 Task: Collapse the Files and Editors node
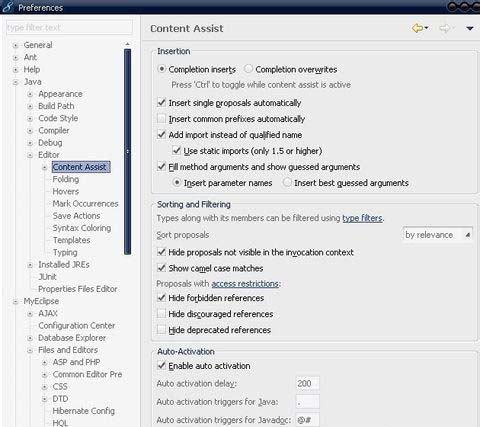[x=30, y=350]
